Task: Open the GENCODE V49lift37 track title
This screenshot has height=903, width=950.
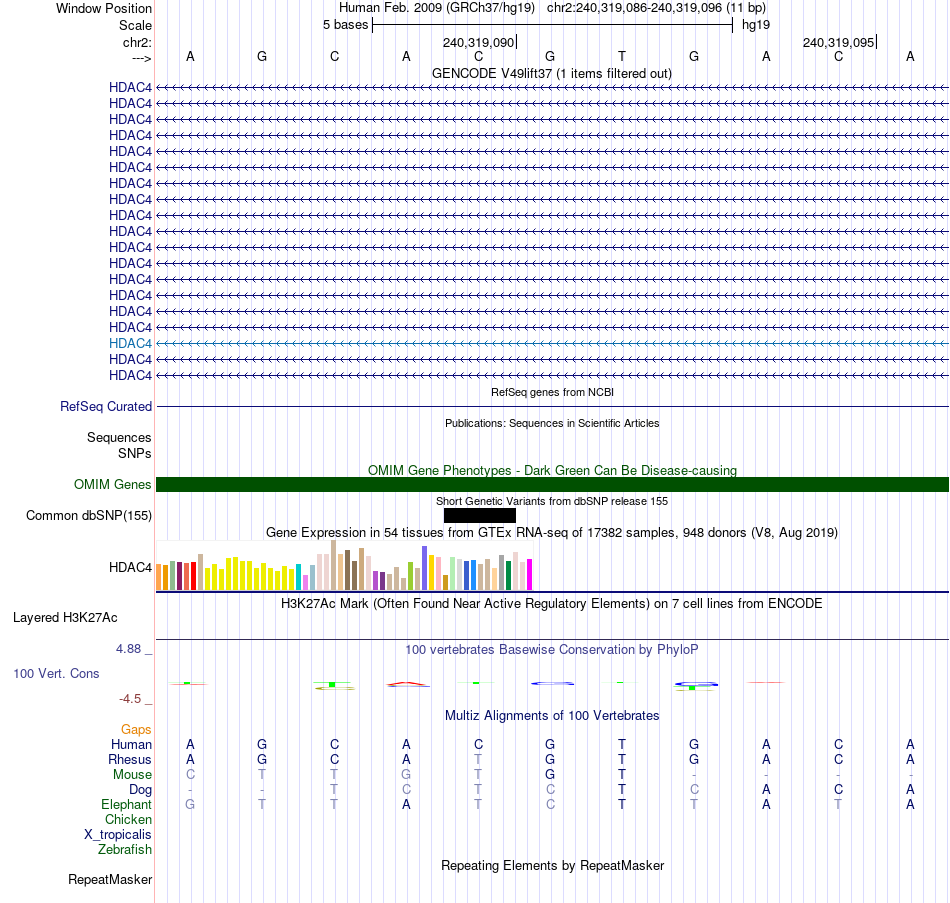Action: point(552,73)
